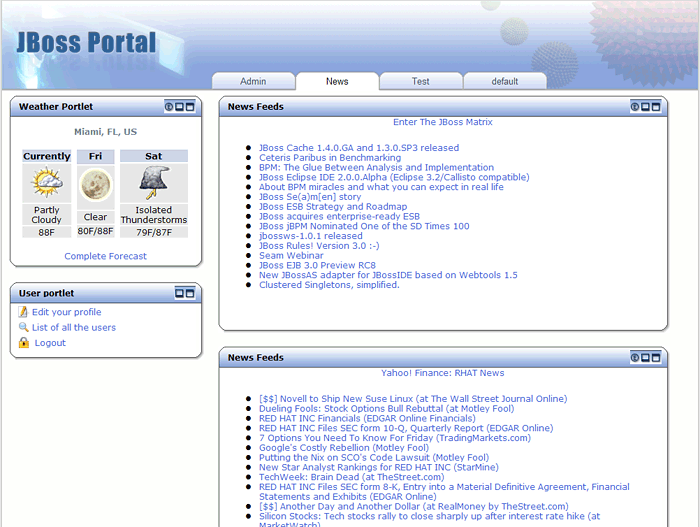Open JBoss jBPM Nominated SD Times 100
The width and height of the screenshot is (700, 527).
click(364, 226)
